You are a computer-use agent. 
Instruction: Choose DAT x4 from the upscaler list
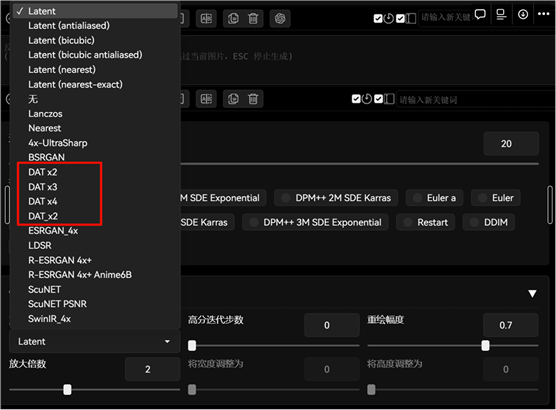[x=43, y=201]
